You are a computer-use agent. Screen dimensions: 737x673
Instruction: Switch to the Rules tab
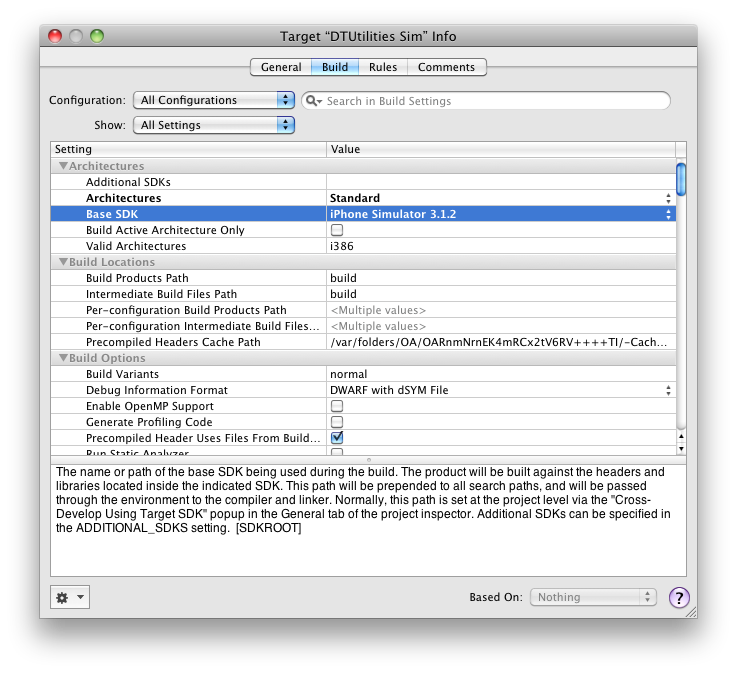pyautogui.click(x=382, y=67)
